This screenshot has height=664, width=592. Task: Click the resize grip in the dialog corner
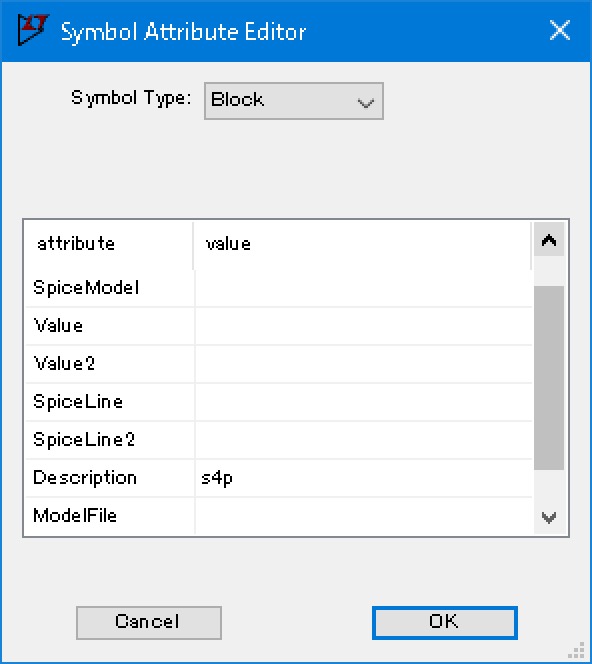(x=578, y=651)
